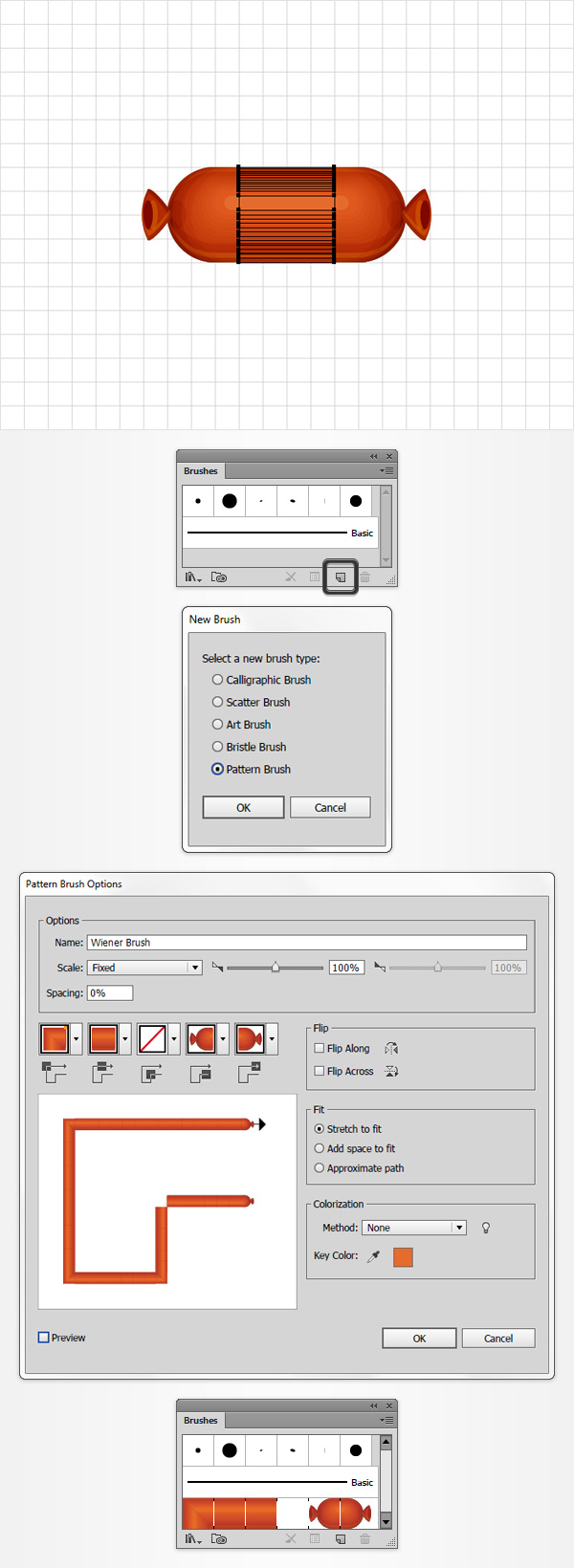The image size is (574, 1568).
Task: Toggle the Preview checkbox
Action: 43,1338
